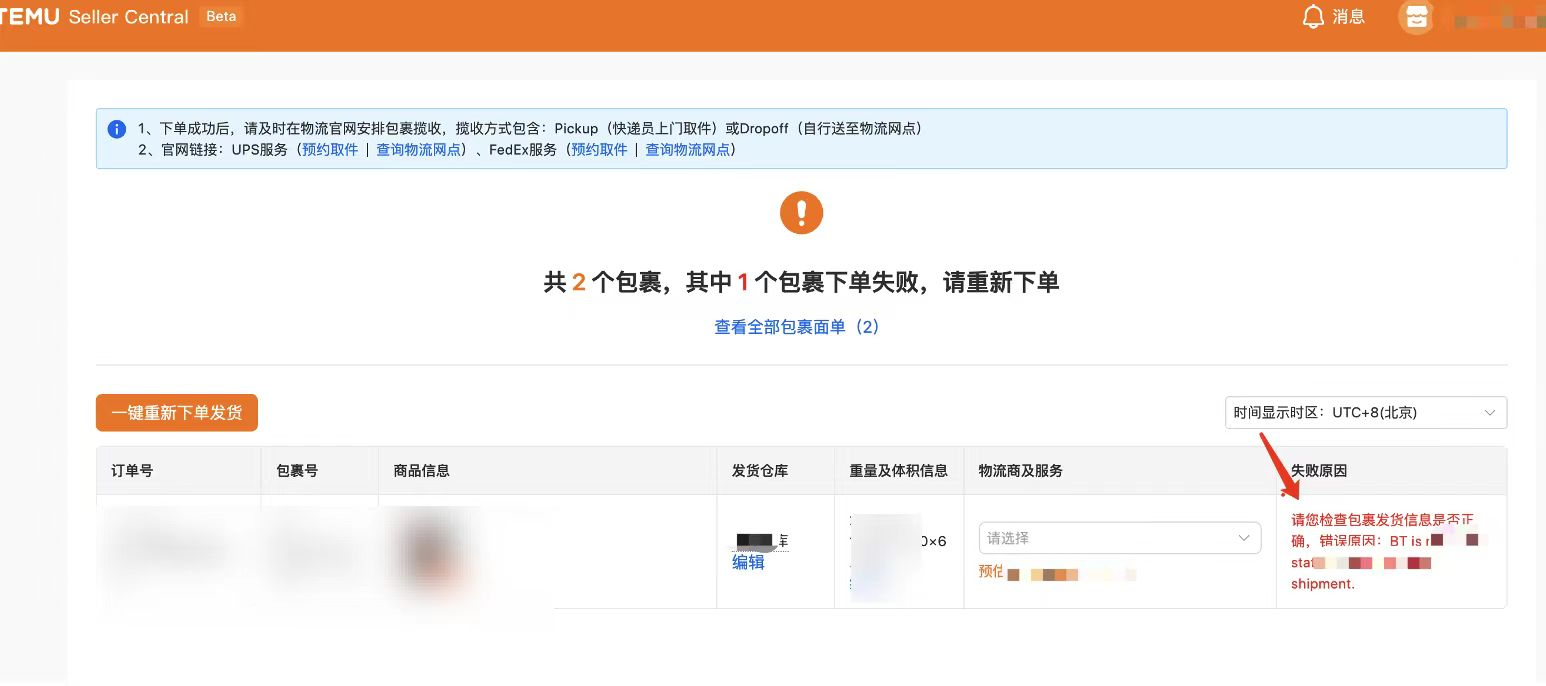
Task: Select the 物流商及服务 column header
Action: pos(1020,470)
